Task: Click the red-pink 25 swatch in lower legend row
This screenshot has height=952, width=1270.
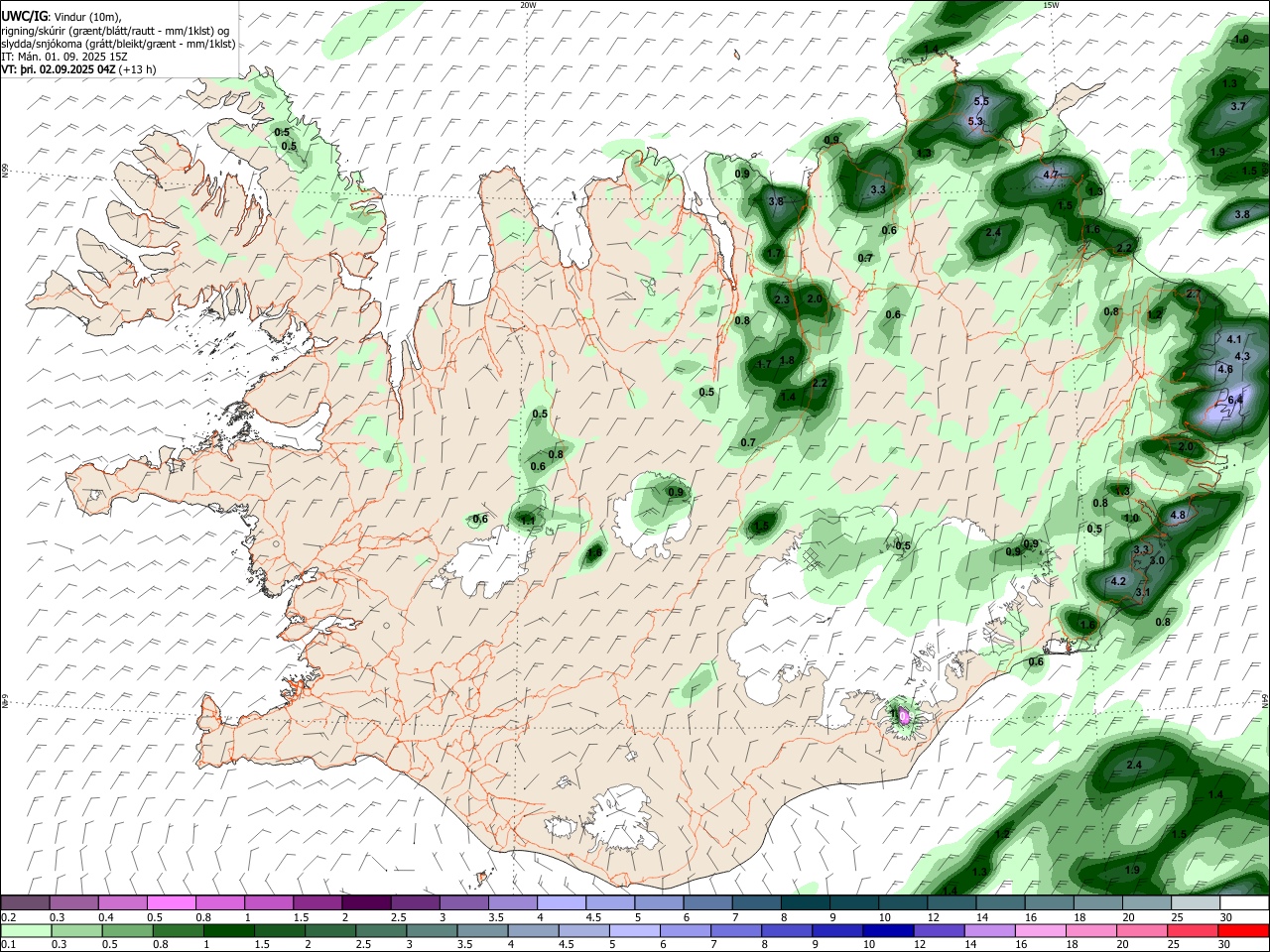Action: 1194,931
